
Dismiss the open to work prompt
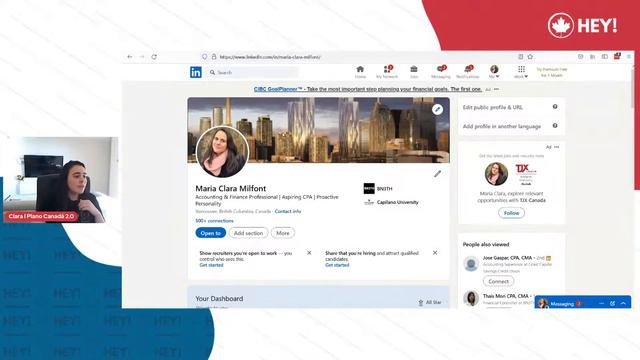(309, 253)
